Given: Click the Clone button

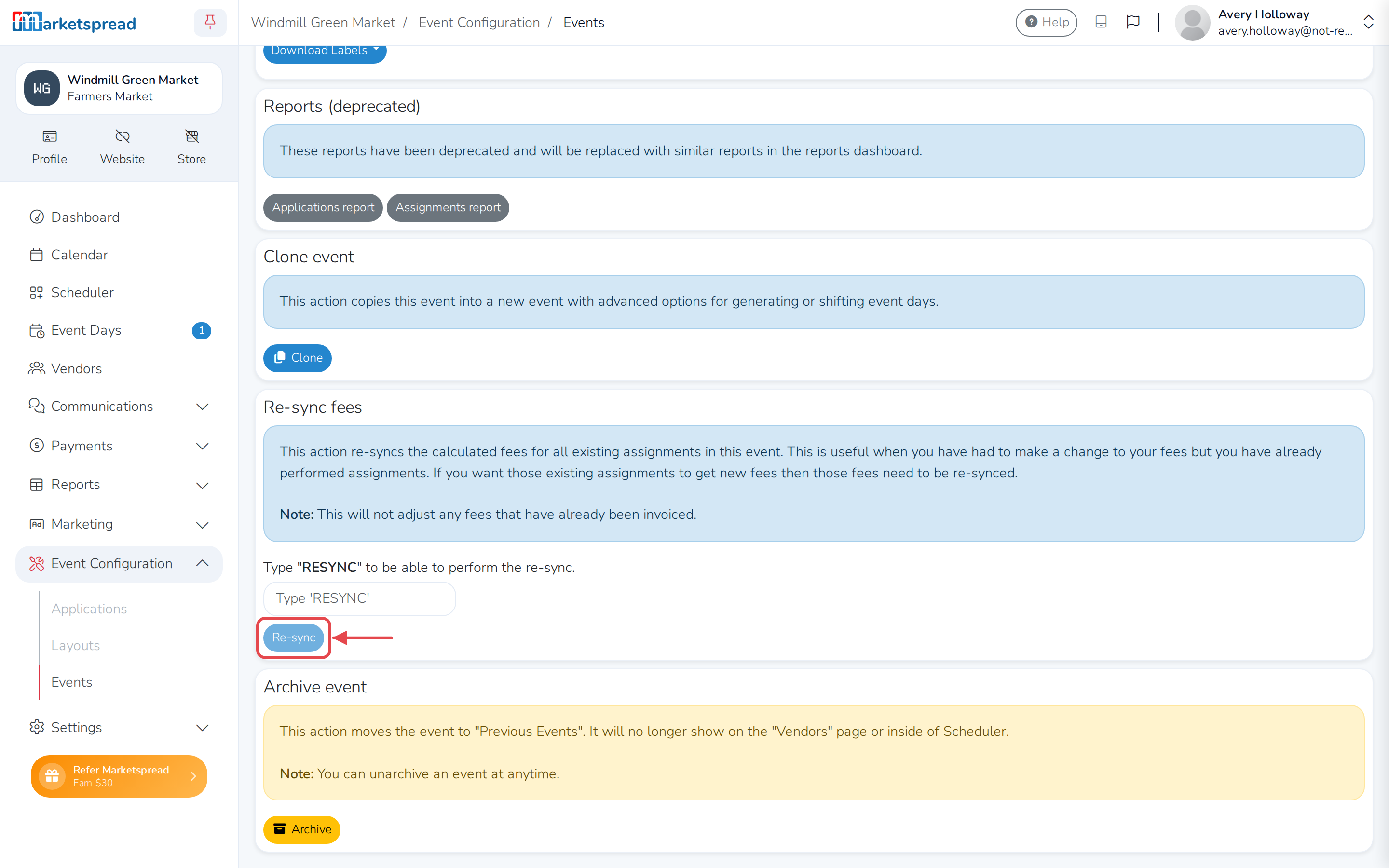Looking at the screenshot, I should 297,358.
